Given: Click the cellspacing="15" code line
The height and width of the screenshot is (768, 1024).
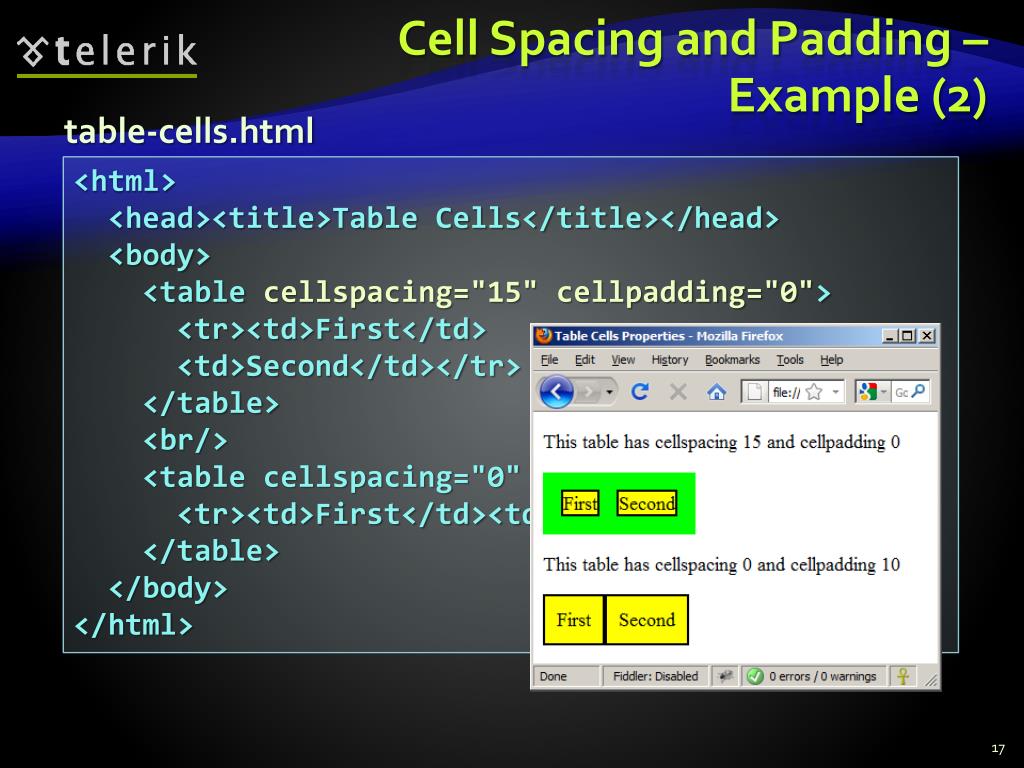Looking at the screenshot, I should 487,292.
